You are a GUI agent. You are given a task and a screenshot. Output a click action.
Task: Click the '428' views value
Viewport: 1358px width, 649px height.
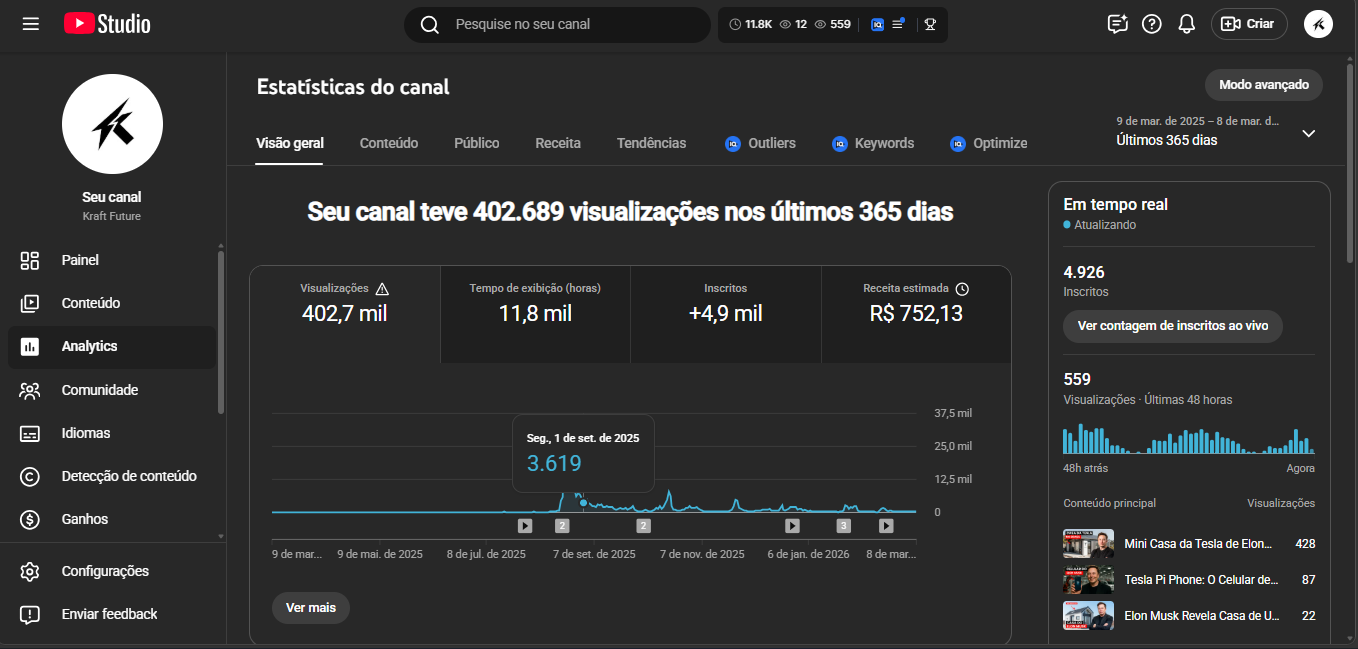1305,544
